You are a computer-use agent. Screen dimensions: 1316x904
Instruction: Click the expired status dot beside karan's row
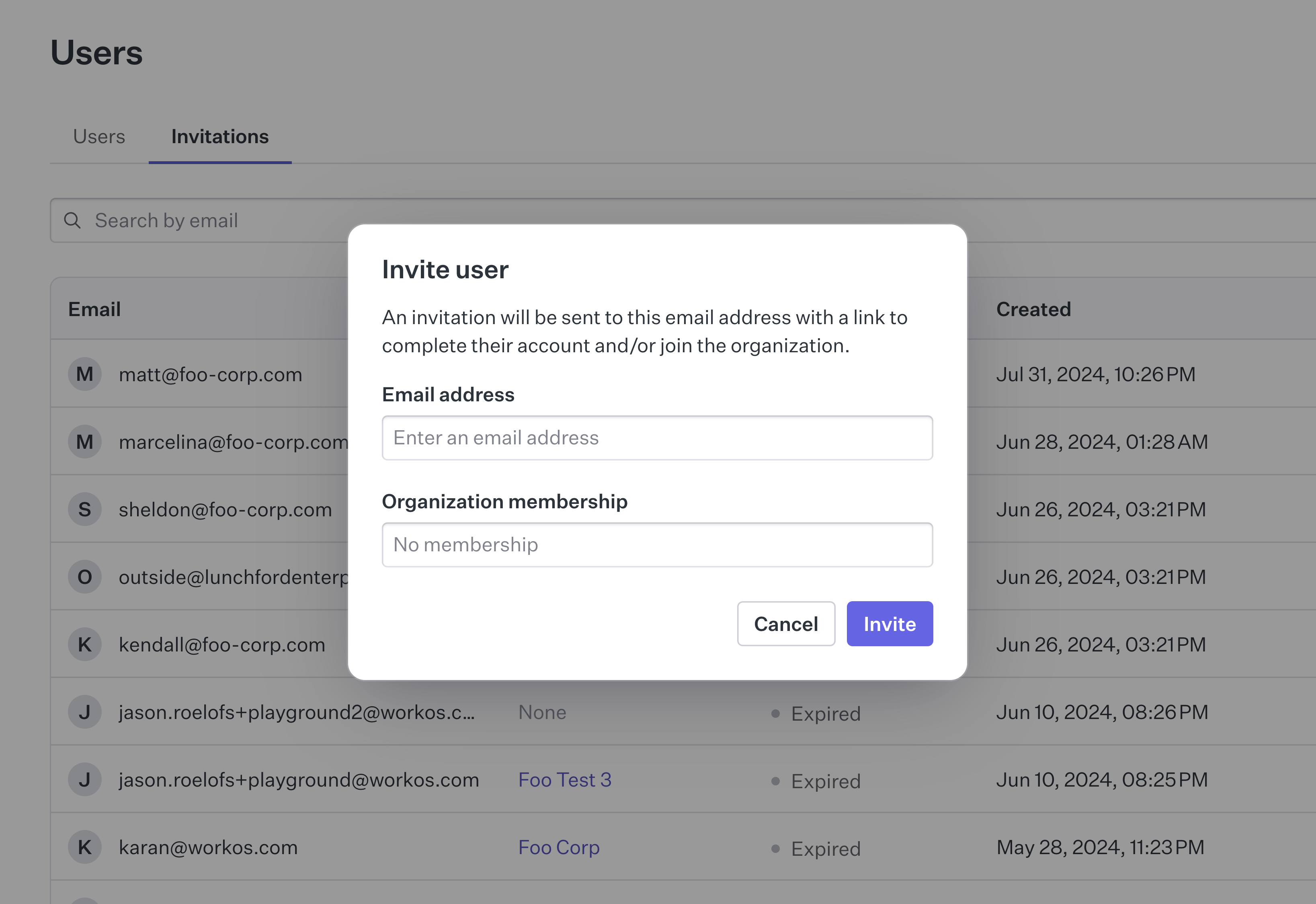click(x=776, y=849)
